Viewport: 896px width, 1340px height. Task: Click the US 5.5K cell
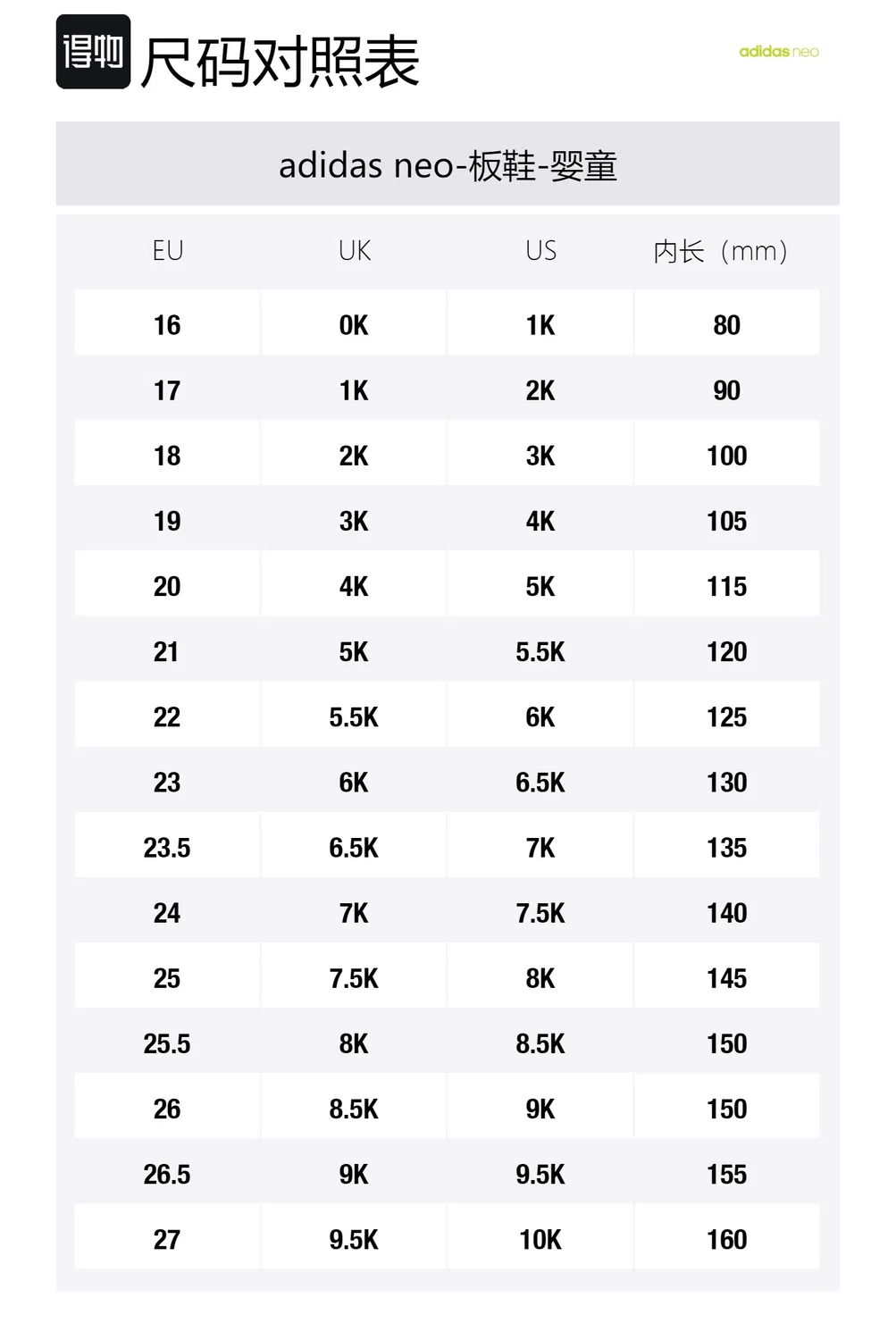[x=540, y=652]
